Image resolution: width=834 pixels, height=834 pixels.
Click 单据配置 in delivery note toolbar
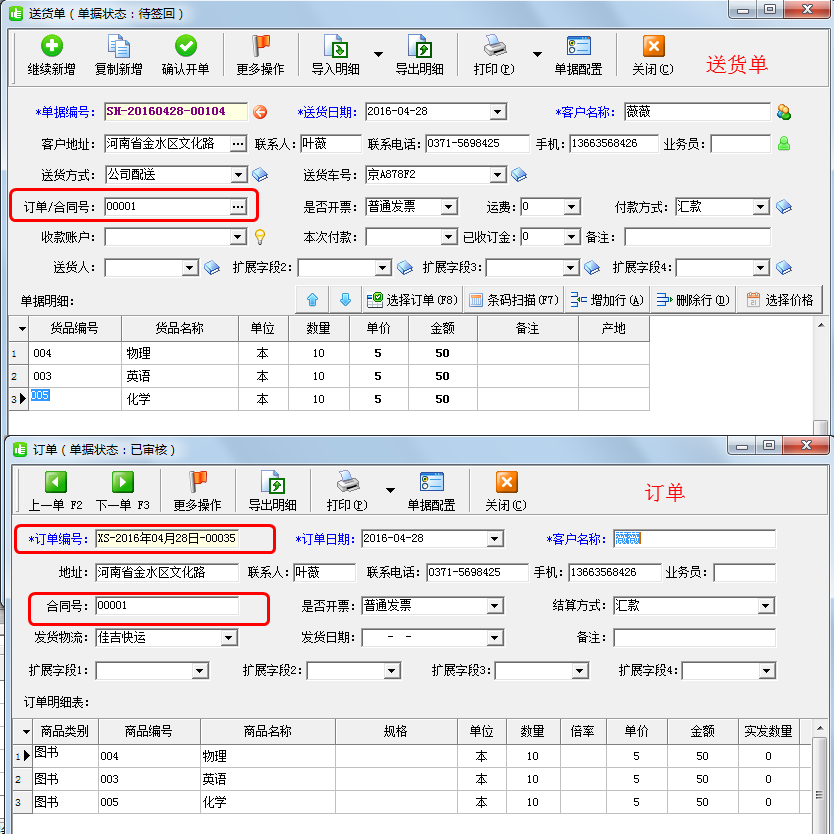click(x=578, y=55)
